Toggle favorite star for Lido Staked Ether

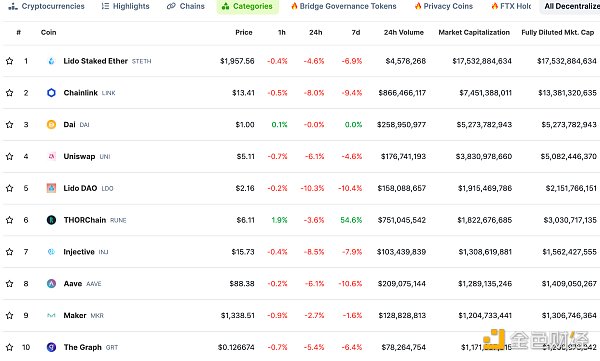tap(10, 61)
